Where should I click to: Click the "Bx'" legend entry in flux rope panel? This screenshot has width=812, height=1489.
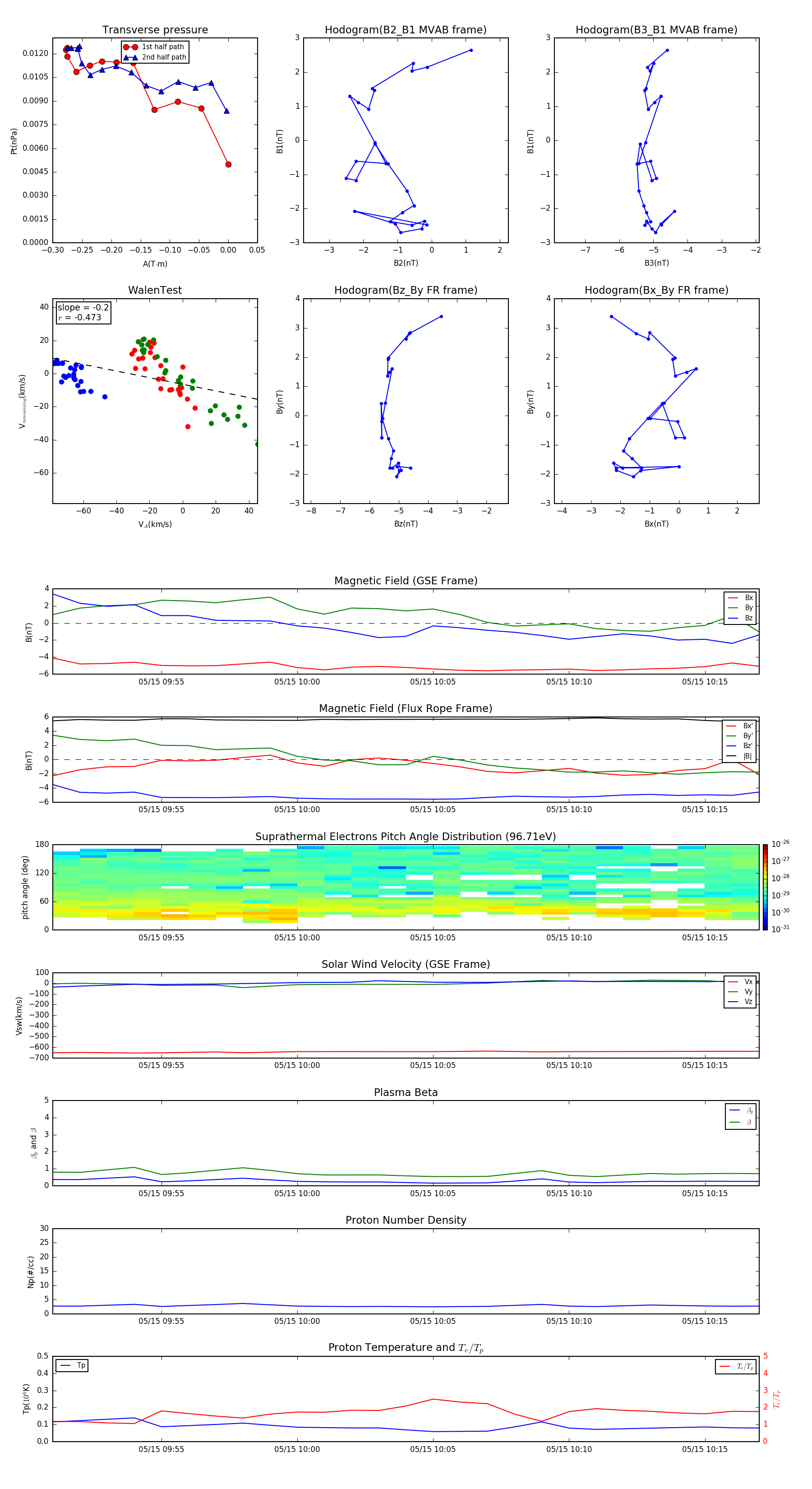pyautogui.click(x=740, y=726)
